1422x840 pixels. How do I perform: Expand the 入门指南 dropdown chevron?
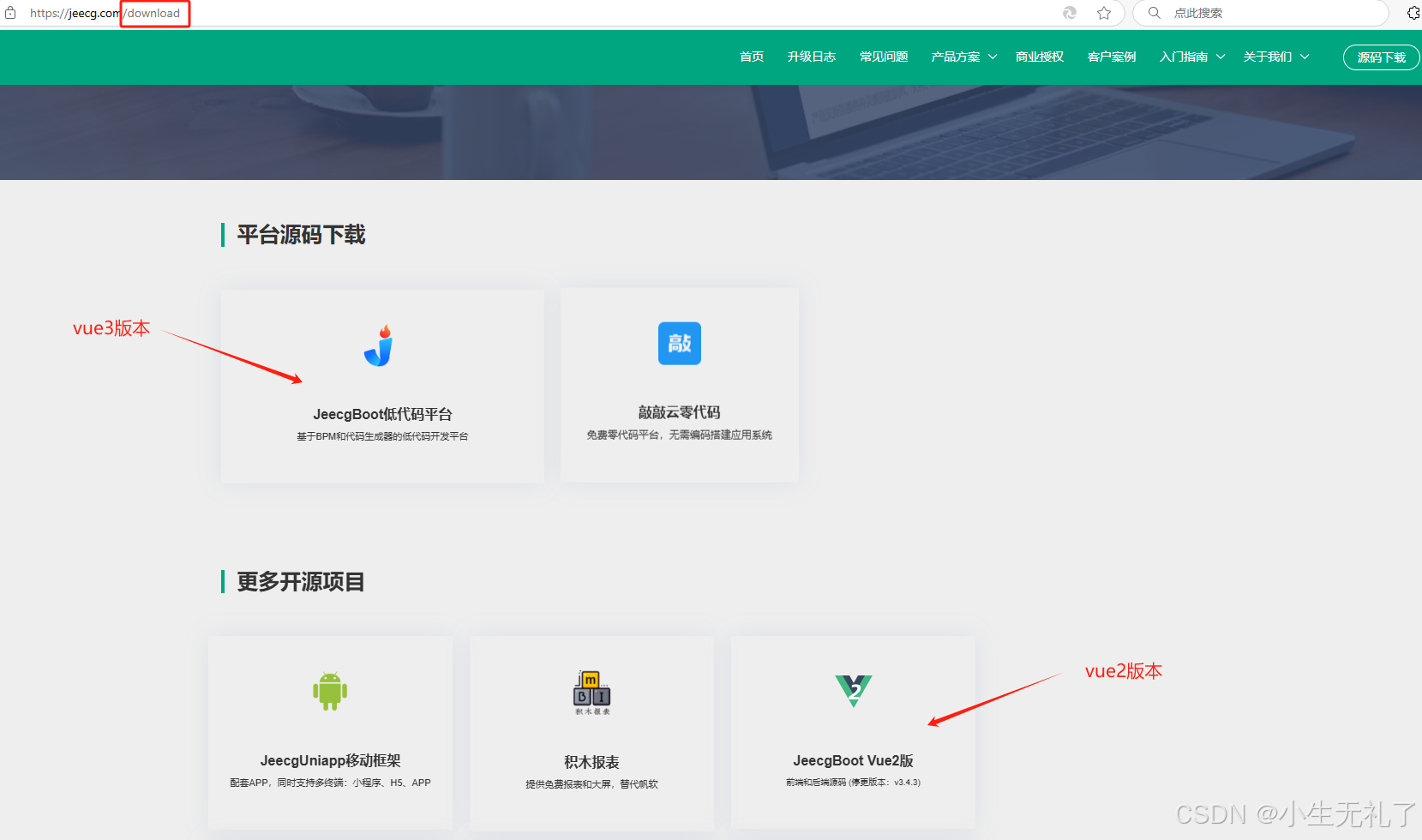point(1221,57)
